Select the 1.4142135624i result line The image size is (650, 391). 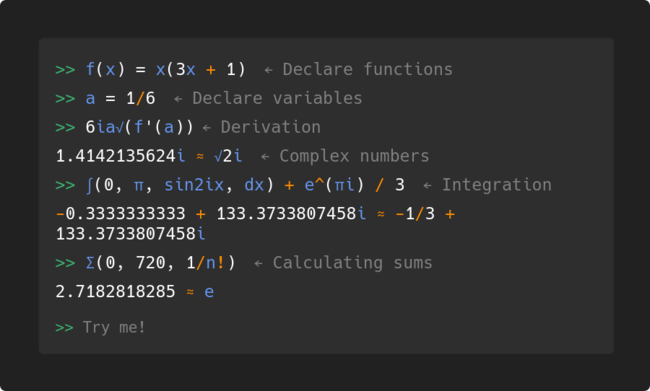[x=149, y=156]
